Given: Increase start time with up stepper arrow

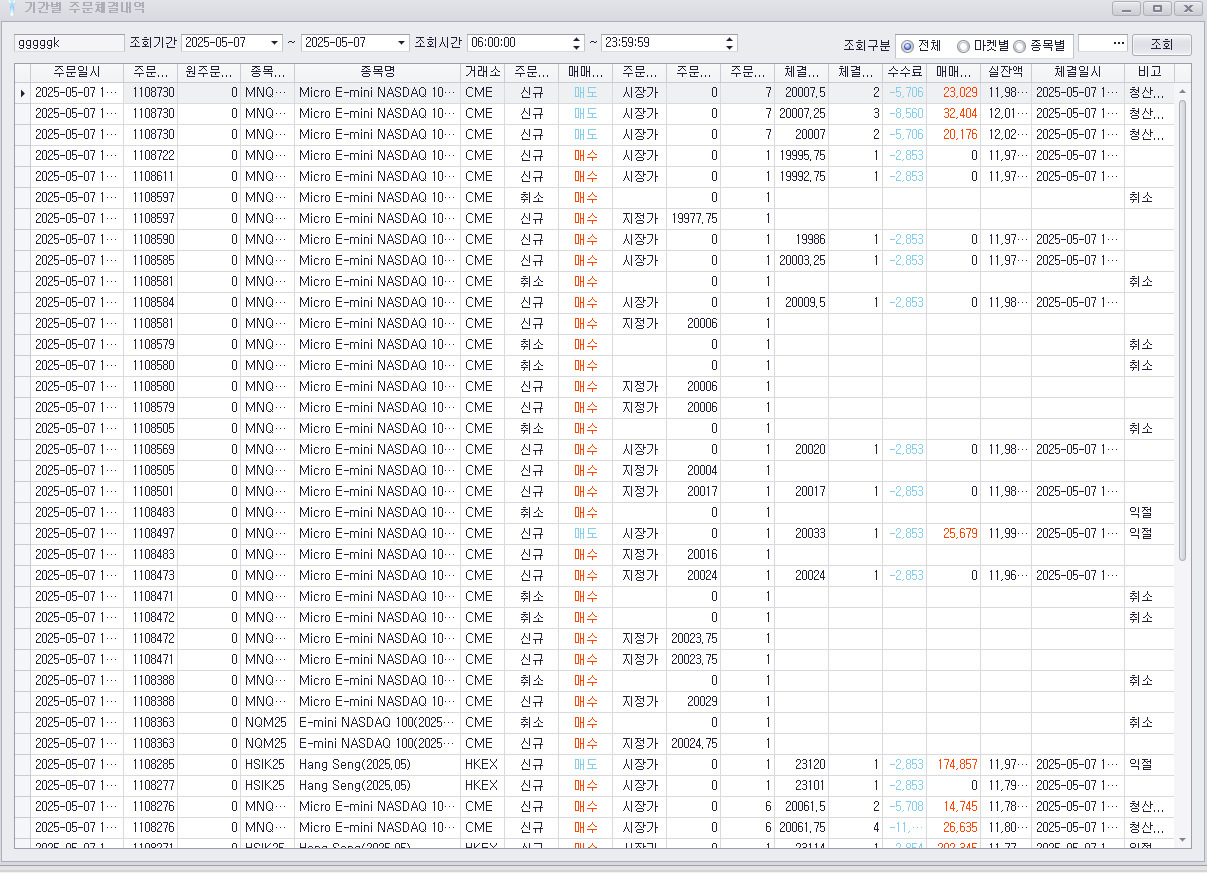Looking at the screenshot, I should [576, 39].
